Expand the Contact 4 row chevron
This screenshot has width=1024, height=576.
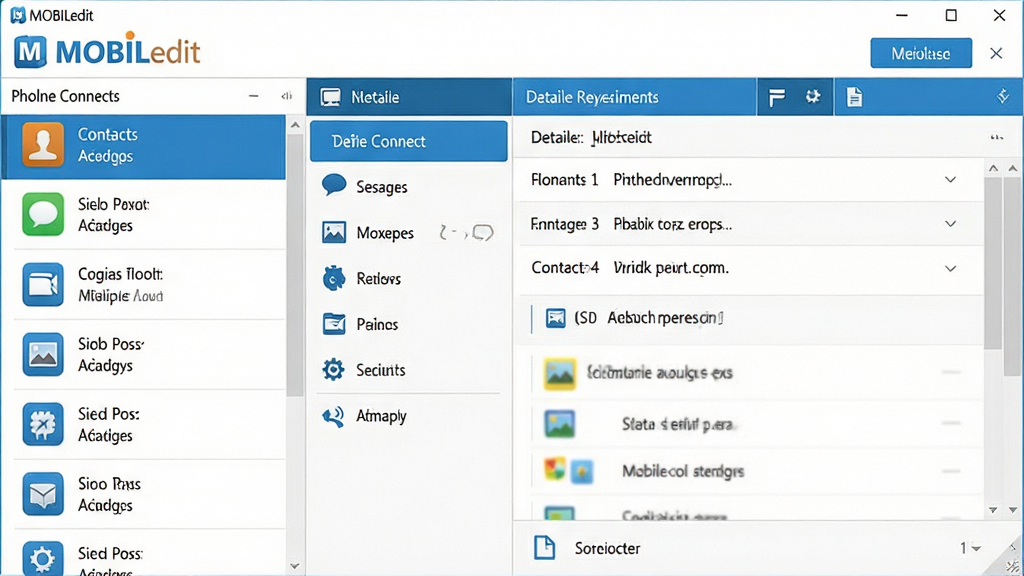click(950, 268)
